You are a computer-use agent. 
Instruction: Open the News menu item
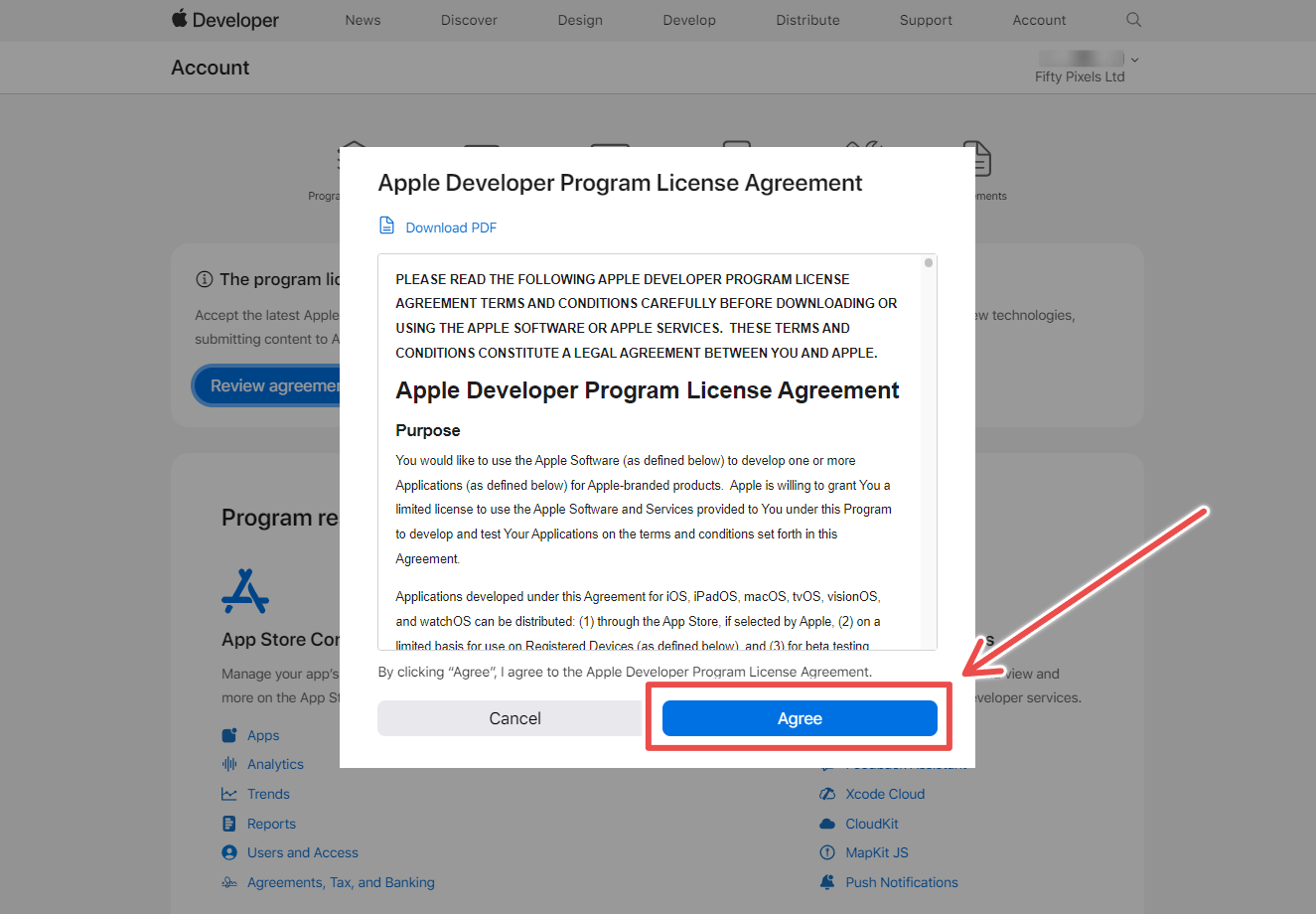(x=363, y=20)
